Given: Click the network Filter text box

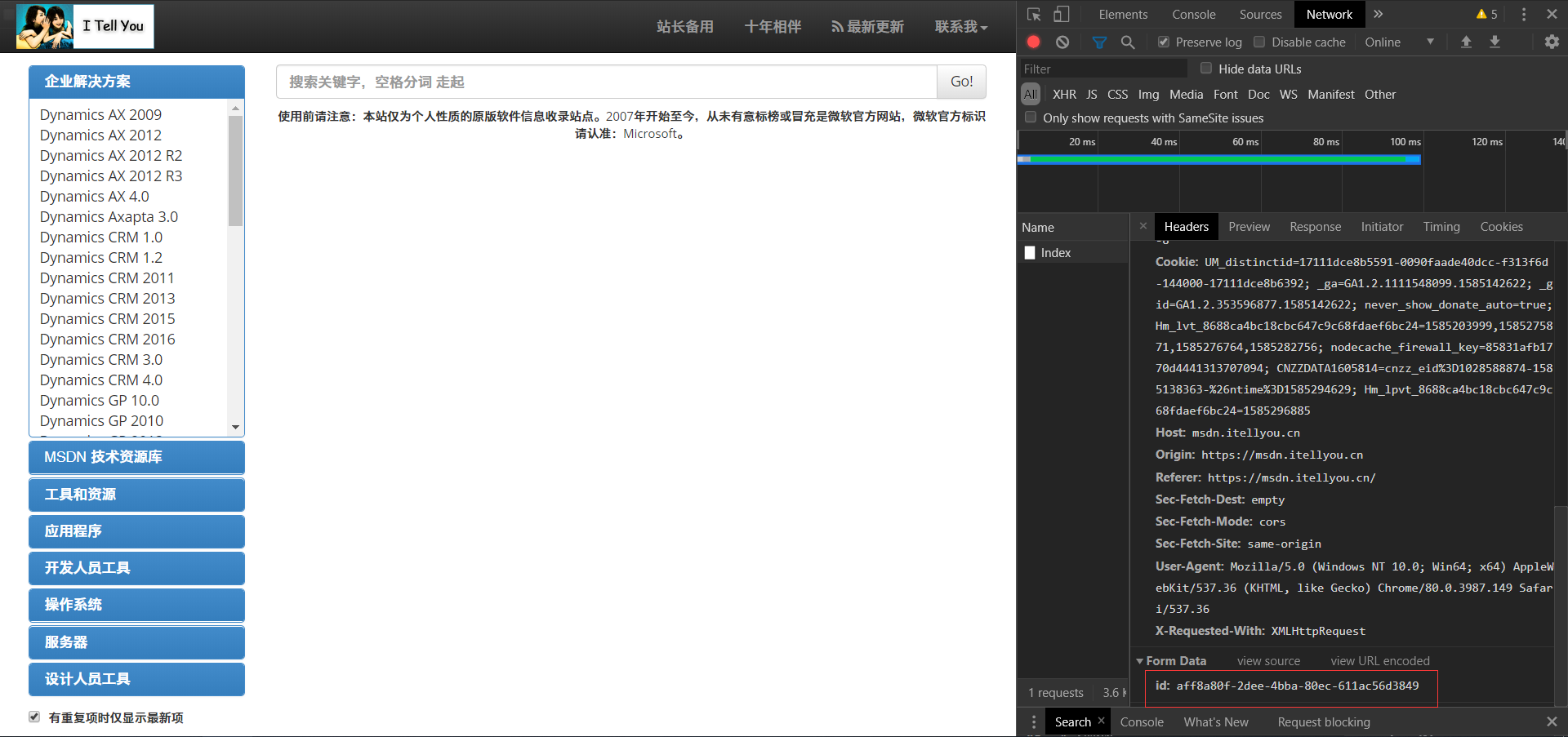Looking at the screenshot, I should (x=1103, y=69).
